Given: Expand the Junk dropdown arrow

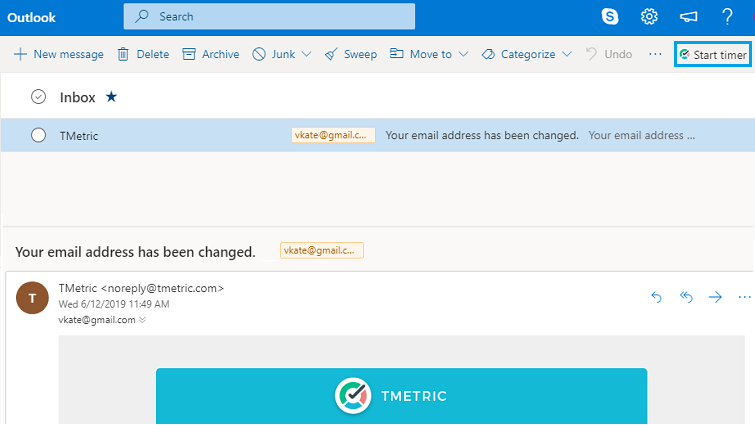Looking at the screenshot, I should 306,54.
